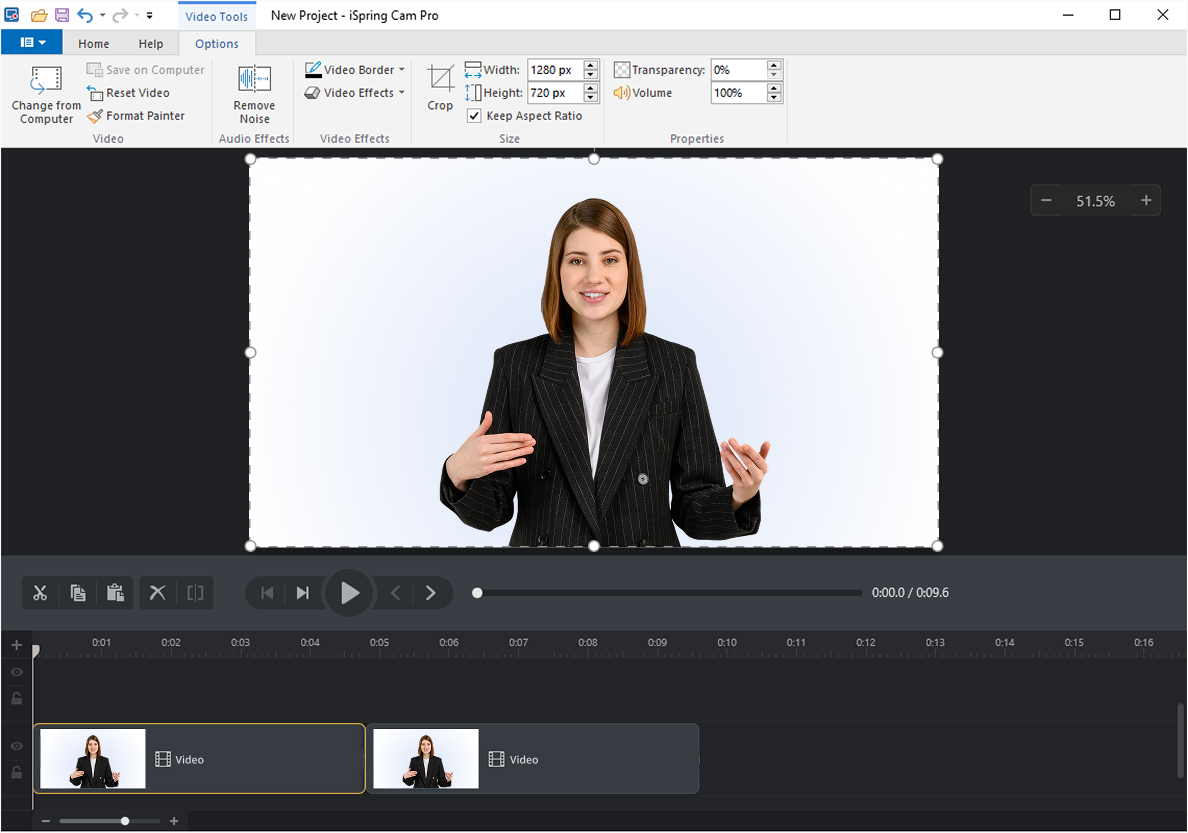The height and width of the screenshot is (833, 1188).
Task: Uncheck the Keep Aspect Ratio checkbox
Action: [x=474, y=115]
